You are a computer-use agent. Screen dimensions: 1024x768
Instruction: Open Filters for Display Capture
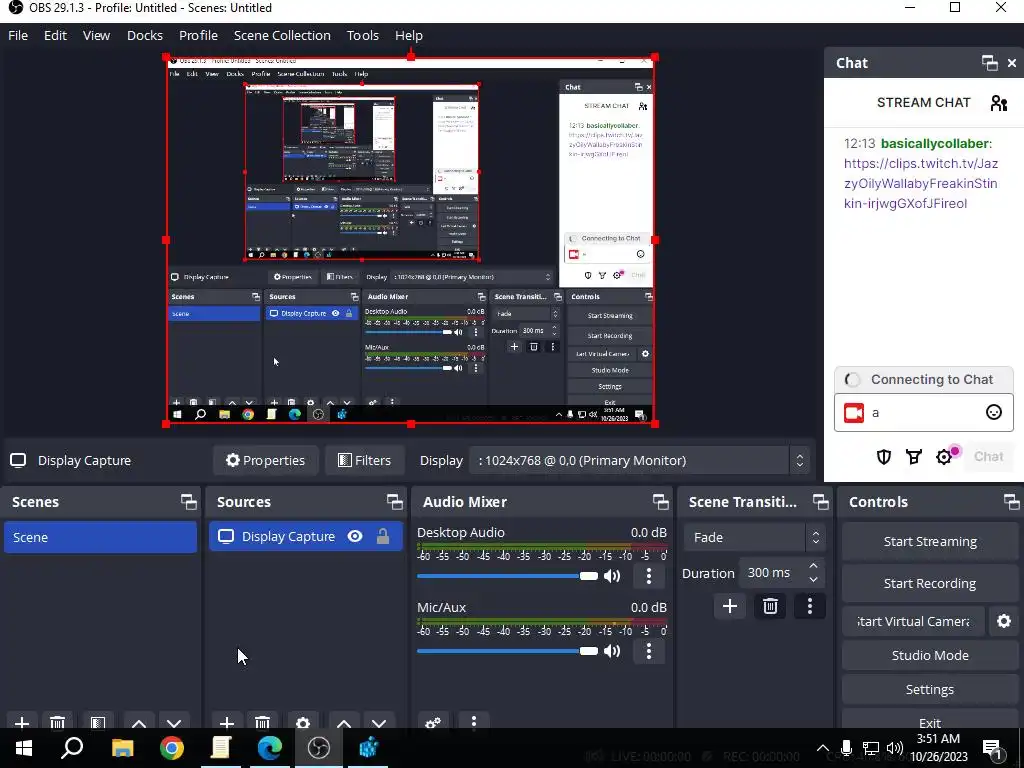[x=364, y=460]
